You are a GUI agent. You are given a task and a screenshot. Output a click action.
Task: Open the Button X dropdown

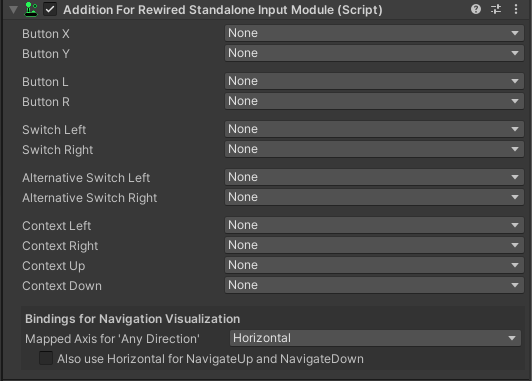tap(374, 33)
